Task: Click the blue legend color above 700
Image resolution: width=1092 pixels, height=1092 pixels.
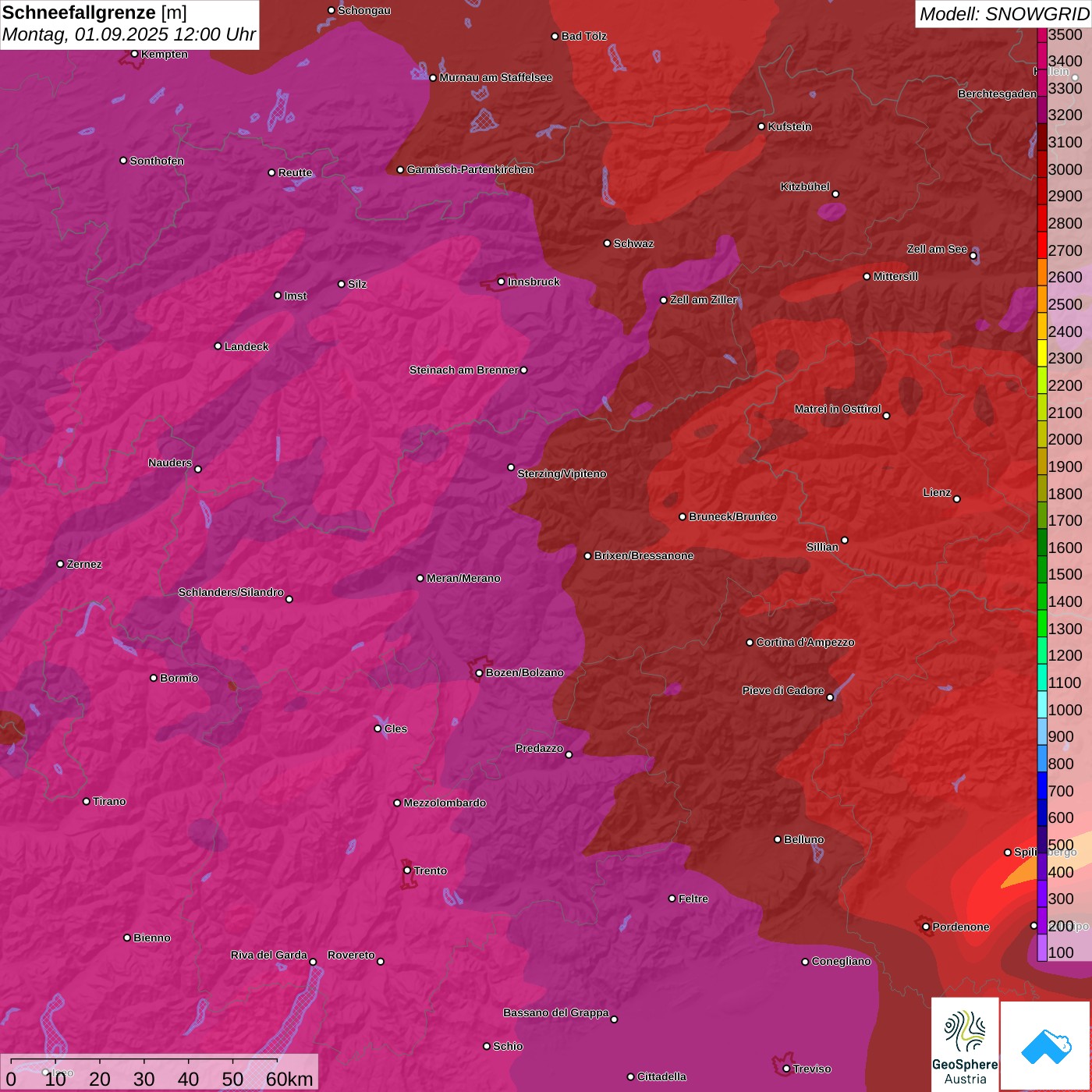Action: click(x=1042, y=785)
